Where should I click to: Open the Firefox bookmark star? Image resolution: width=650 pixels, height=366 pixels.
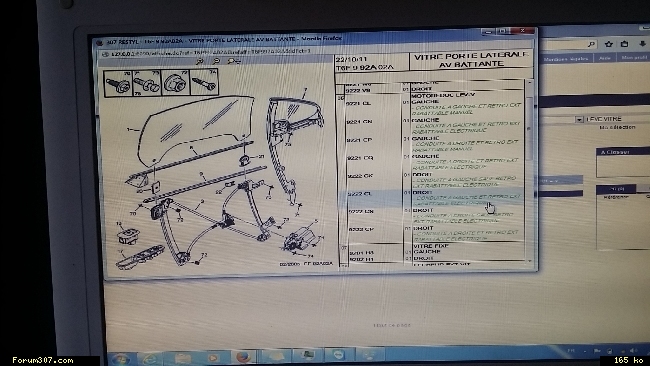[608, 44]
